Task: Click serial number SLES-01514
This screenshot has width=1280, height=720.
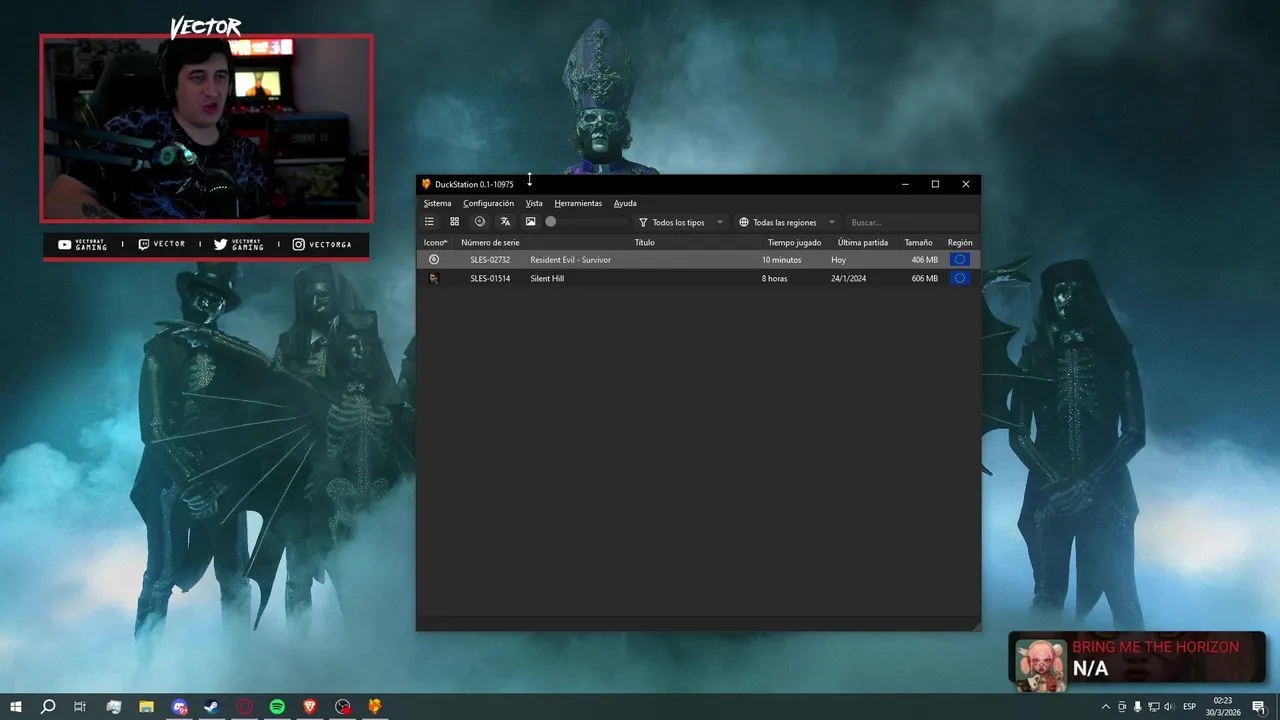Action: (490, 278)
